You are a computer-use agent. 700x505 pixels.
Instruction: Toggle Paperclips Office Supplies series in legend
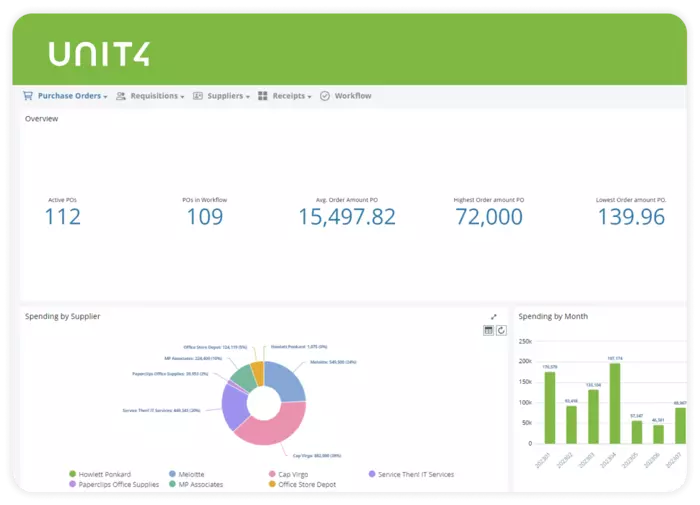(114, 484)
